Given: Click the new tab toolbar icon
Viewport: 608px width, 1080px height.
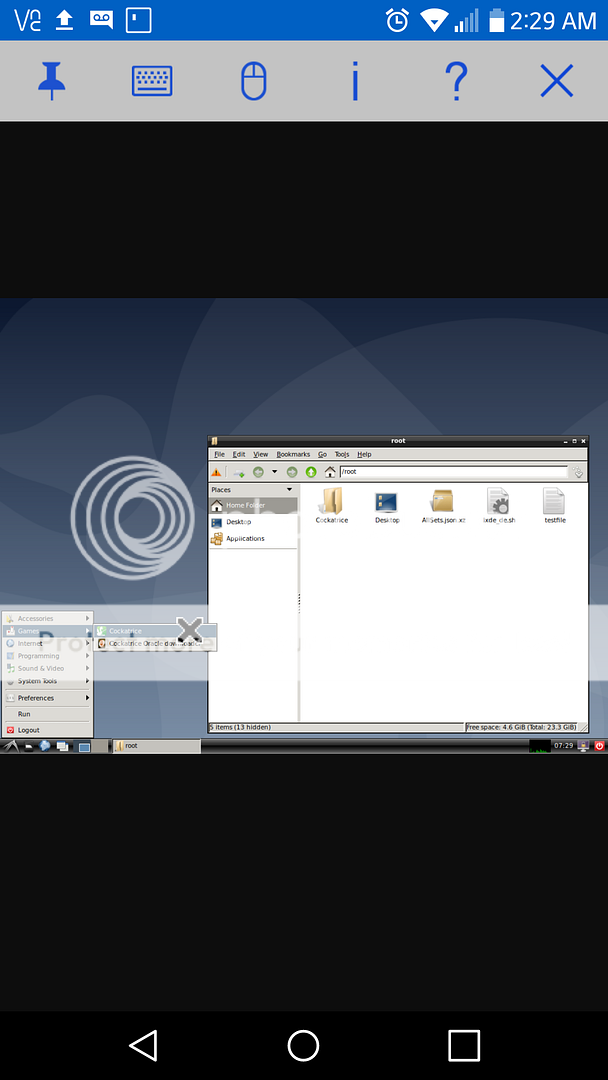Looking at the screenshot, I should click(239, 472).
